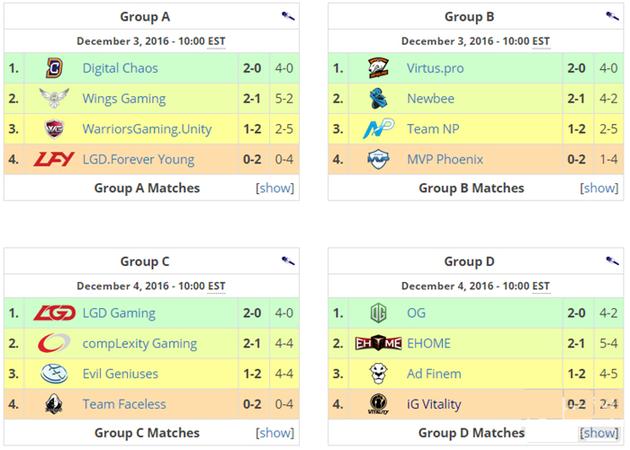
Task: Click the Wings Gaming winged logo
Action: [54, 98]
